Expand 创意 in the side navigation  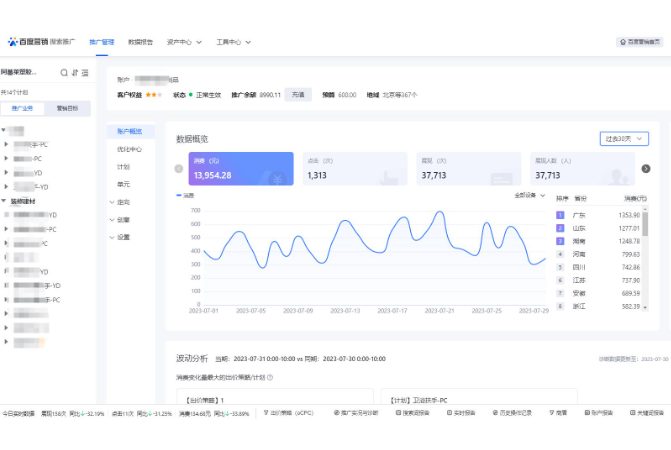click(x=120, y=219)
